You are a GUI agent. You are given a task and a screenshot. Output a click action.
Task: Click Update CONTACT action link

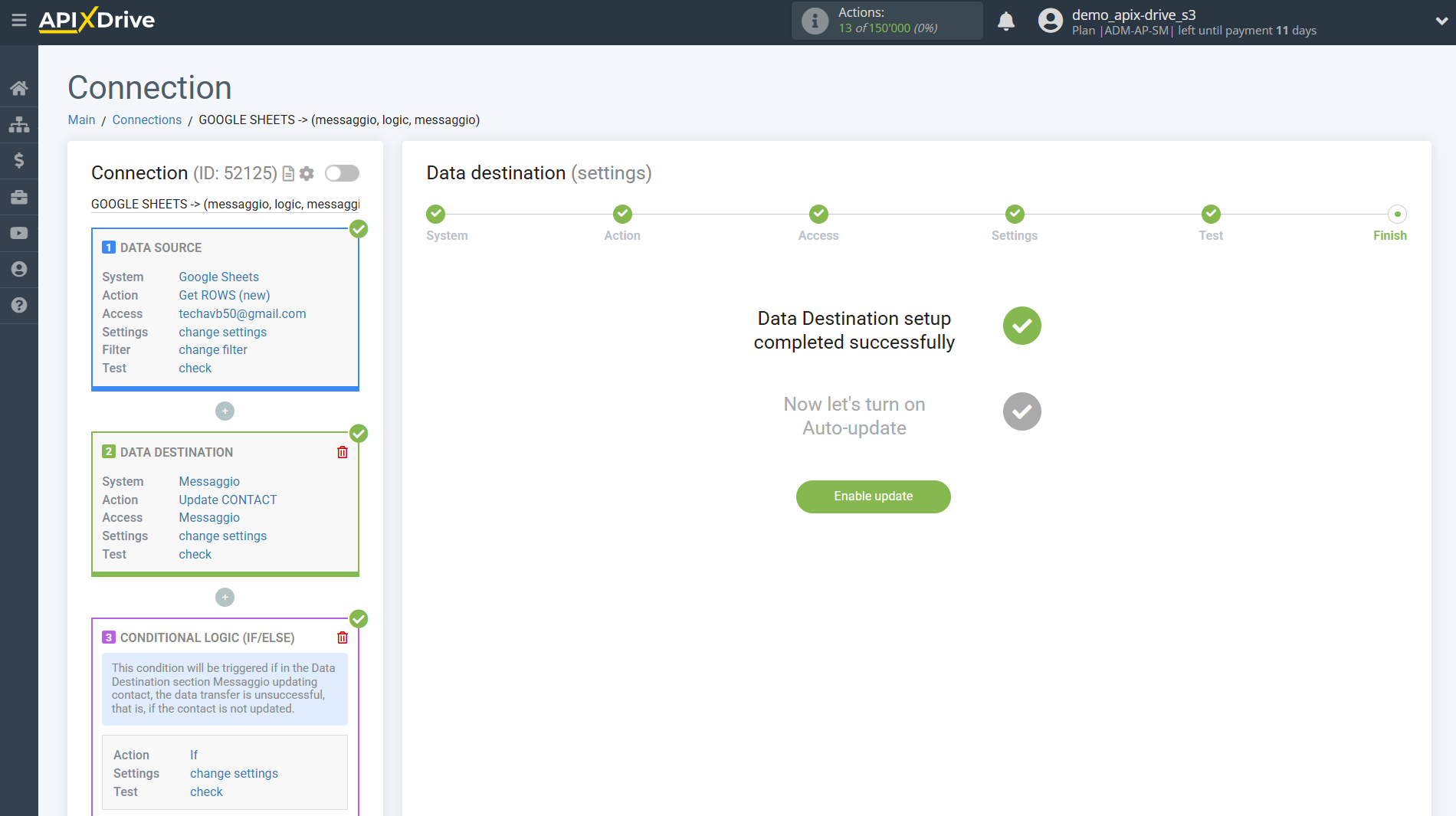point(228,500)
